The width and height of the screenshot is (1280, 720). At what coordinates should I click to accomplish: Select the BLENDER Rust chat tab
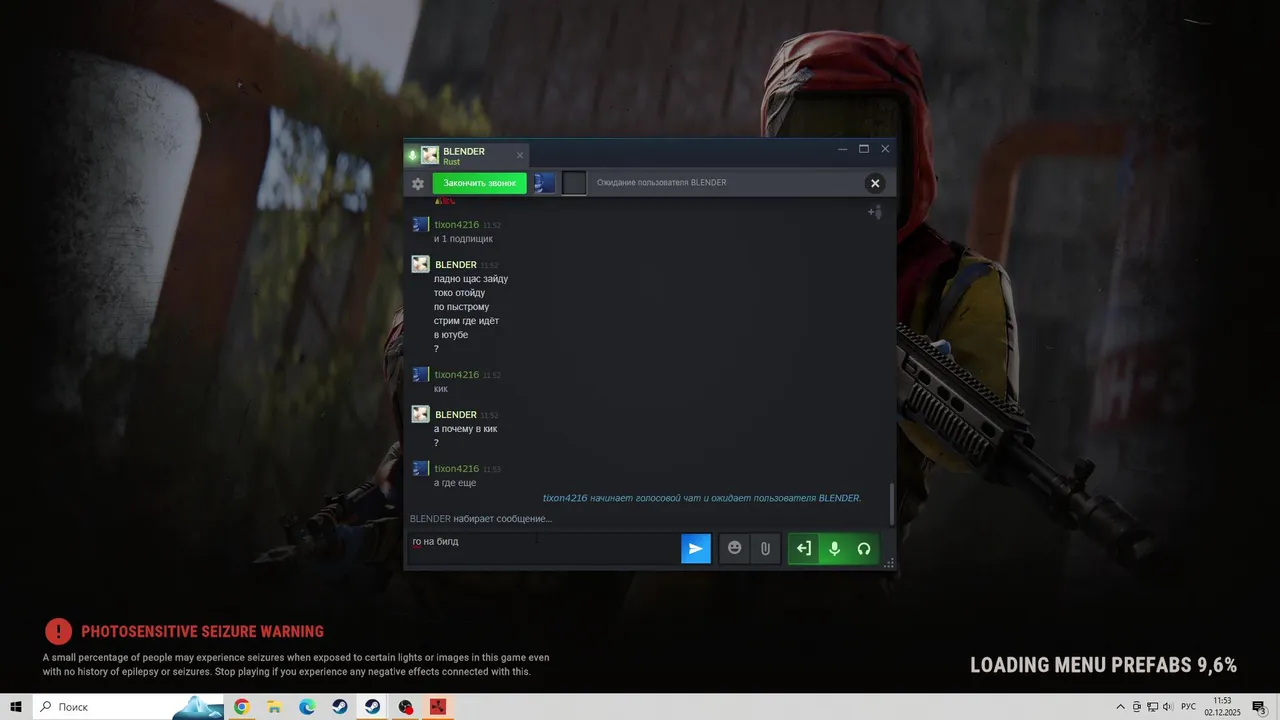[466, 155]
